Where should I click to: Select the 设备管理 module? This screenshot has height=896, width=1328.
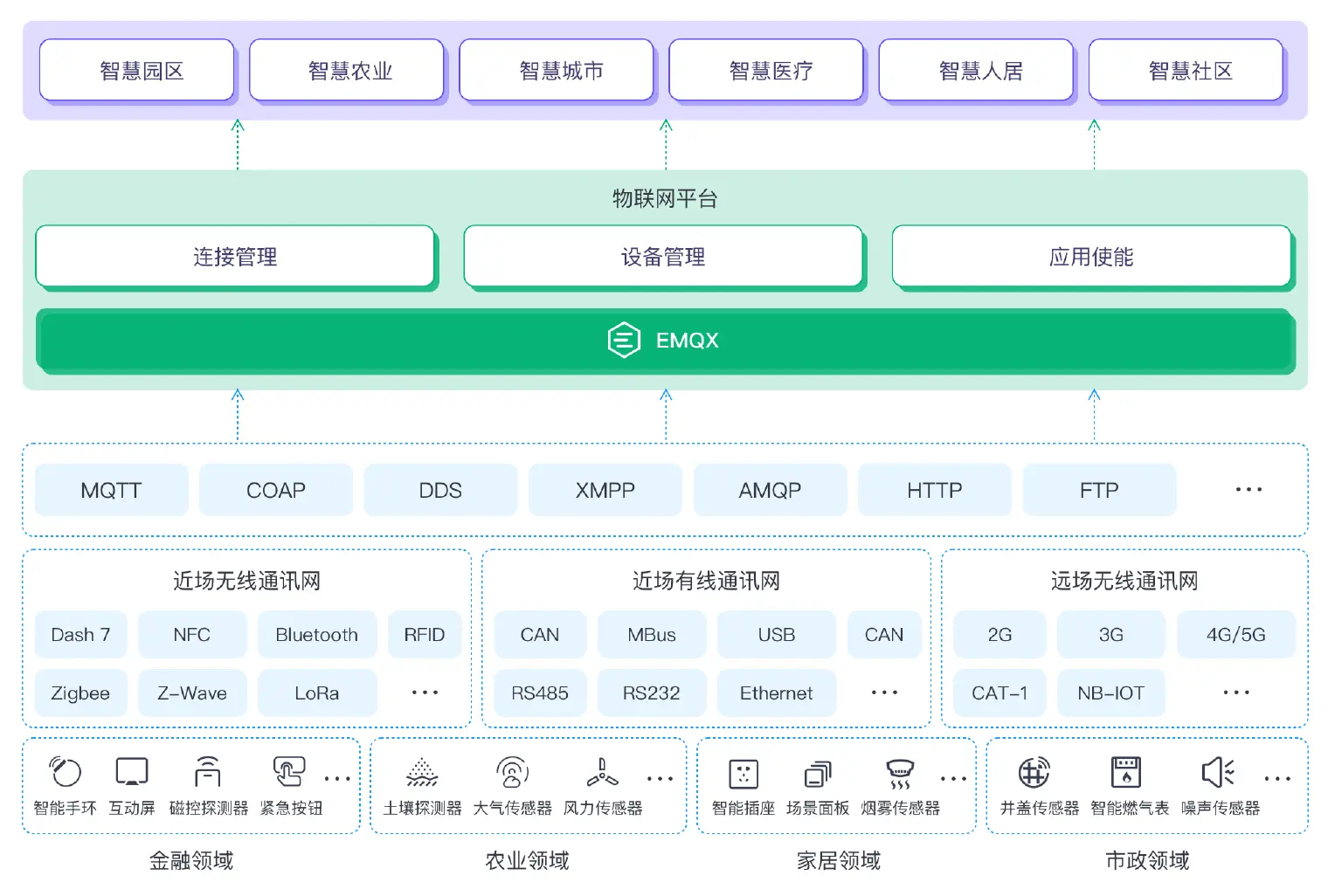663,257
